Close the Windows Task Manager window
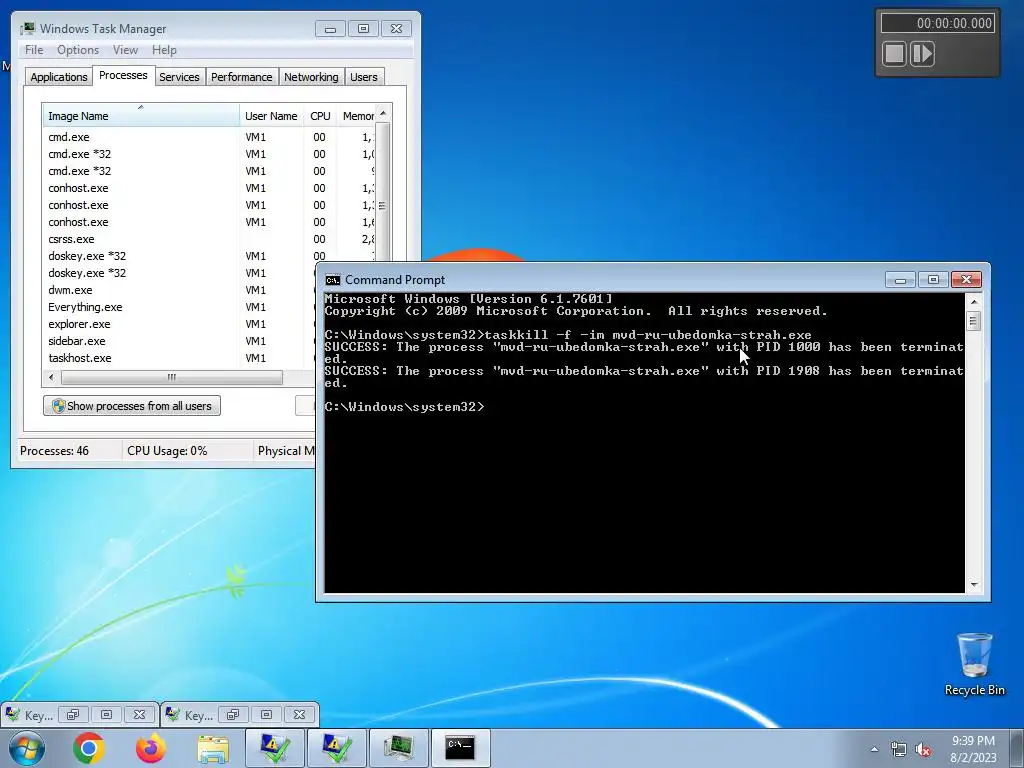The height and width of the screenshot is (768, 1024). tap(396, 29)
